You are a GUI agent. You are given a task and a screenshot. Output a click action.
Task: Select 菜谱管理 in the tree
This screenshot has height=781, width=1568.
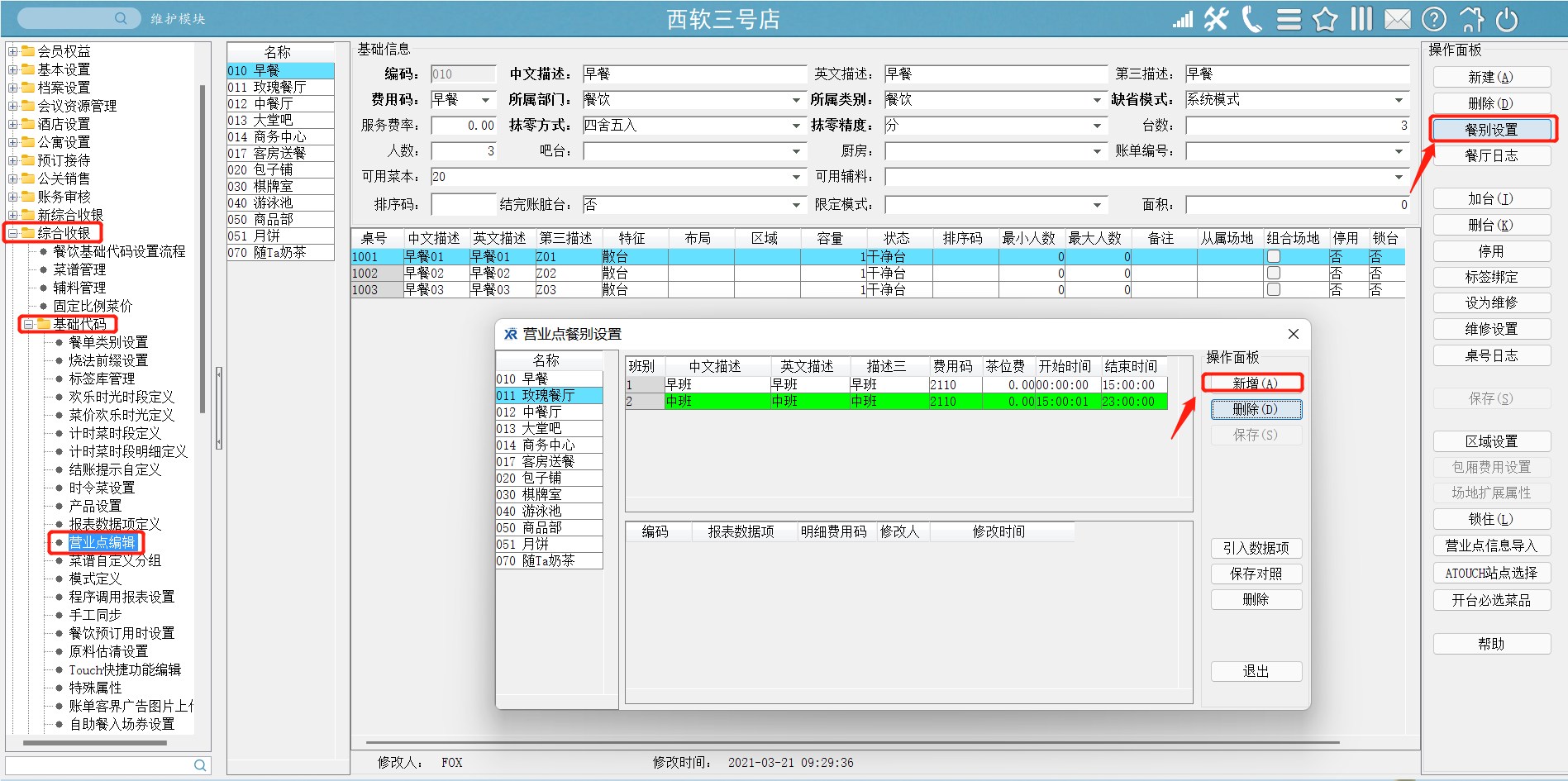tap(79, 269)
